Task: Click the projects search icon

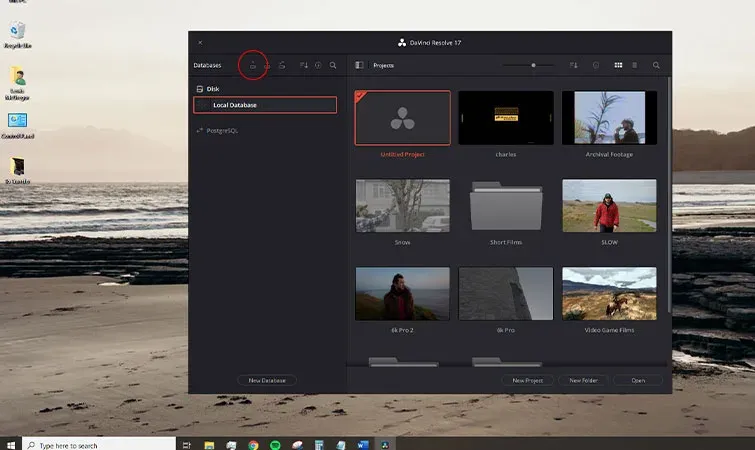Action: coord(656,65)
